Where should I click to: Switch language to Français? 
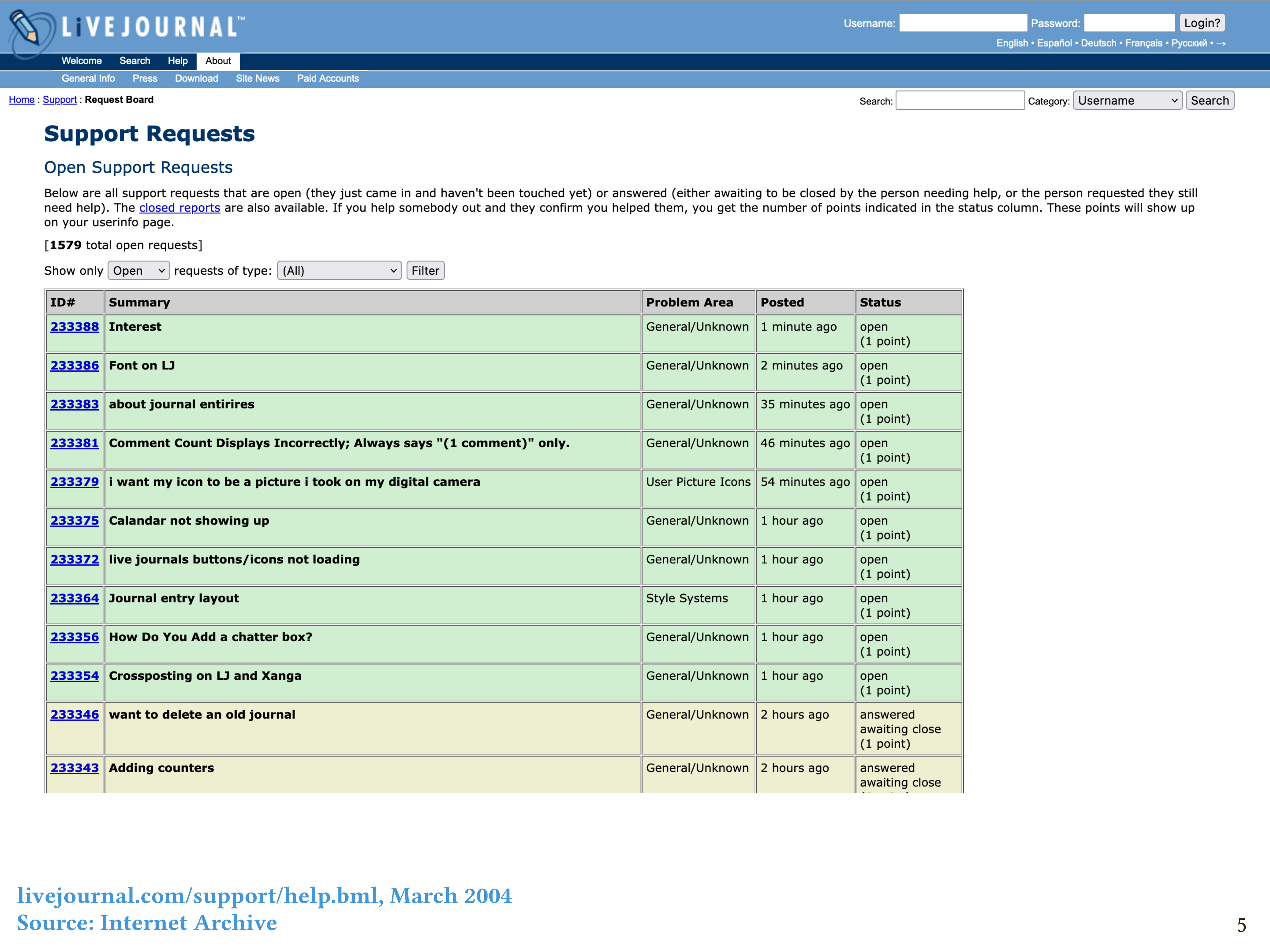pyautogui.click(x=1143, y=43)
